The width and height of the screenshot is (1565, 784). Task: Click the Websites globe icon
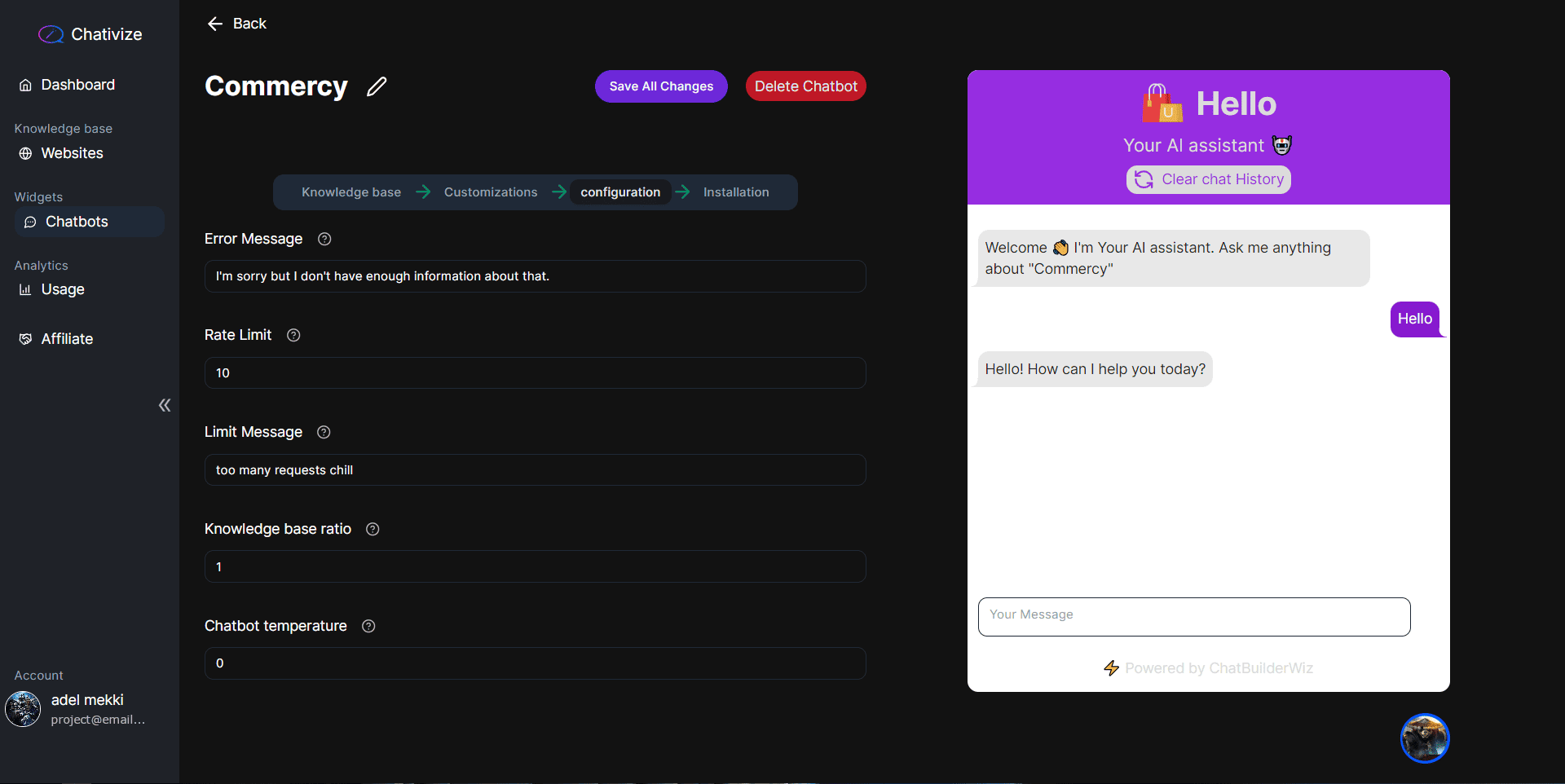(25, 153)
